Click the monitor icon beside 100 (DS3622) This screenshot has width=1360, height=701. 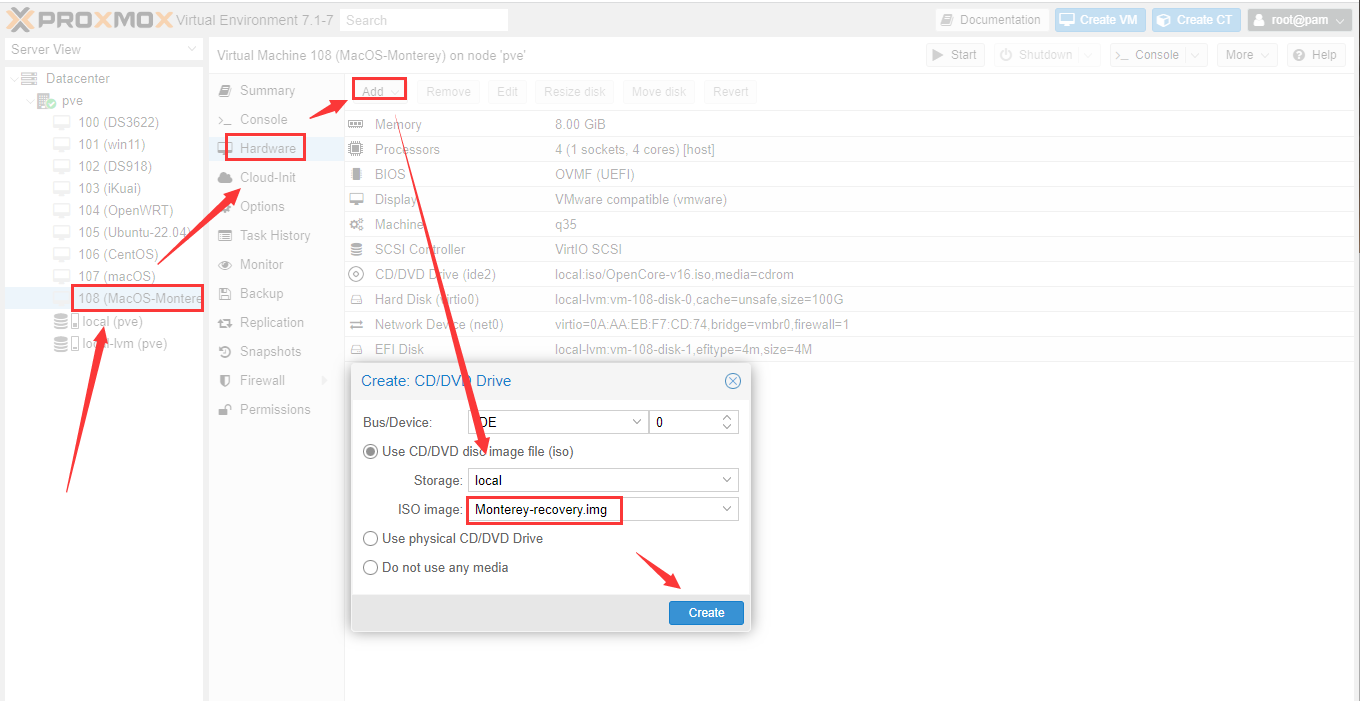click(62, 123)
